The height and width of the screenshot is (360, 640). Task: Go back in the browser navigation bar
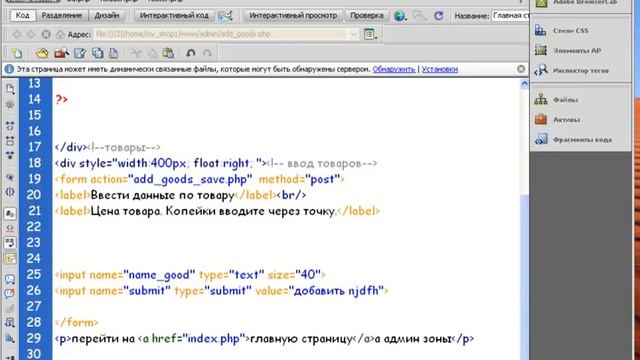point(17,34)
